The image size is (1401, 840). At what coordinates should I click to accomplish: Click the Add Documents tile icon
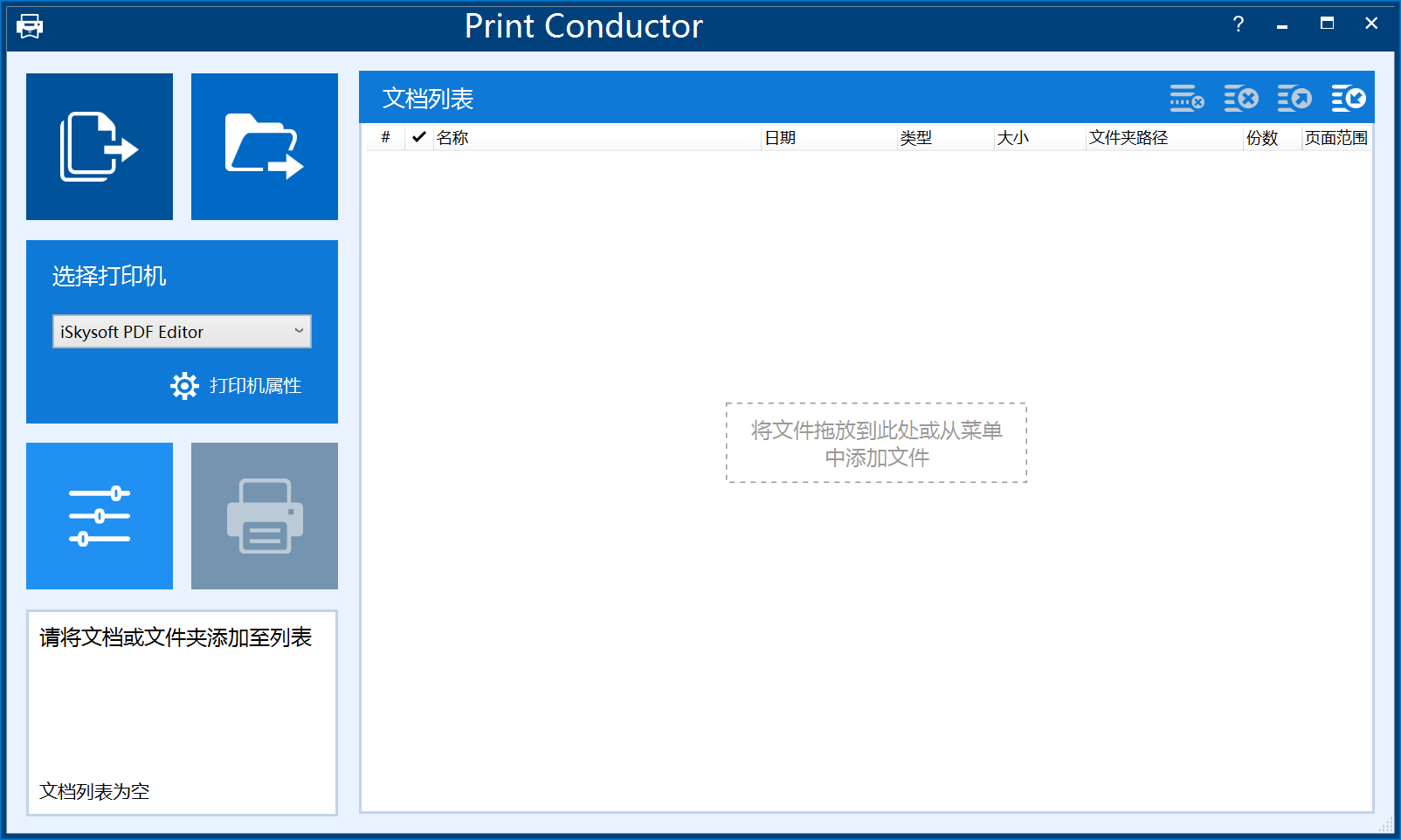(100, 147)
